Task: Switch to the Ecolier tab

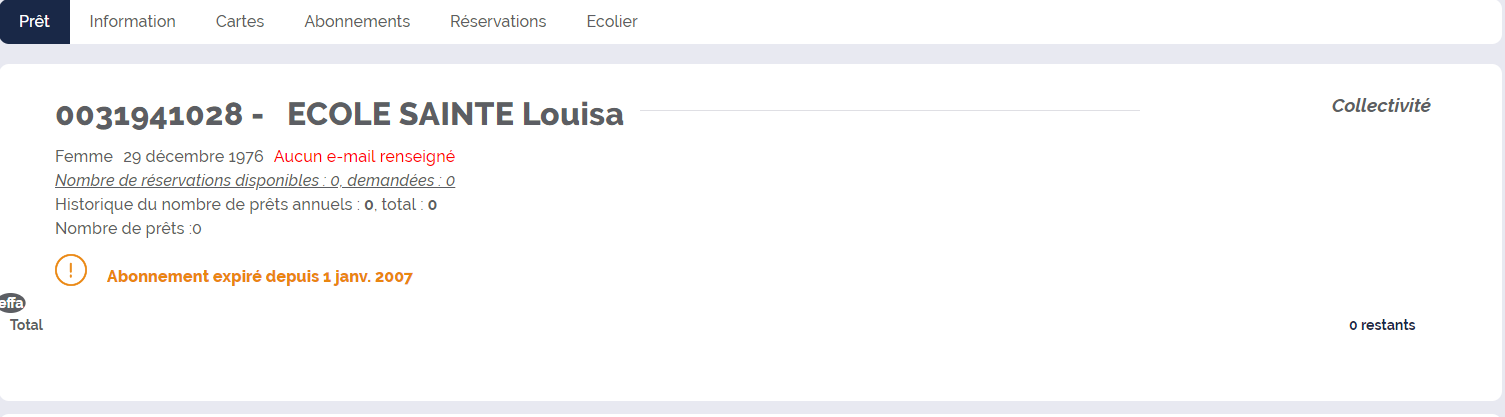Action: 612,21
